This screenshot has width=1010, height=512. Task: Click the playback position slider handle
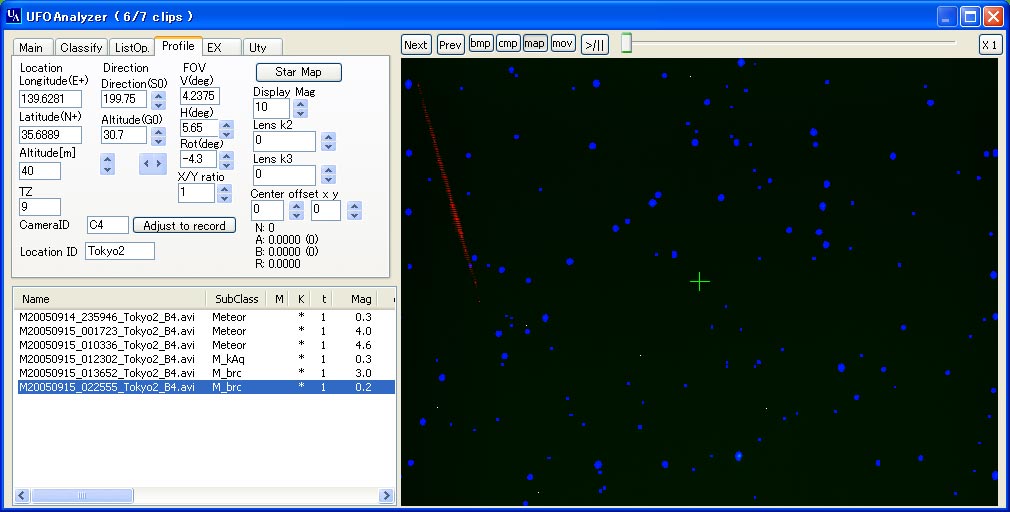(626, 44)
